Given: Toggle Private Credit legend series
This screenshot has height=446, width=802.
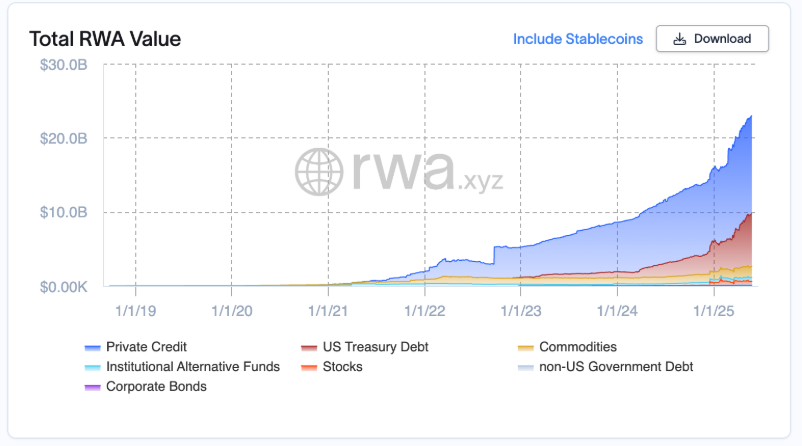Looking at the screenshot, I should tap(147, 347).
